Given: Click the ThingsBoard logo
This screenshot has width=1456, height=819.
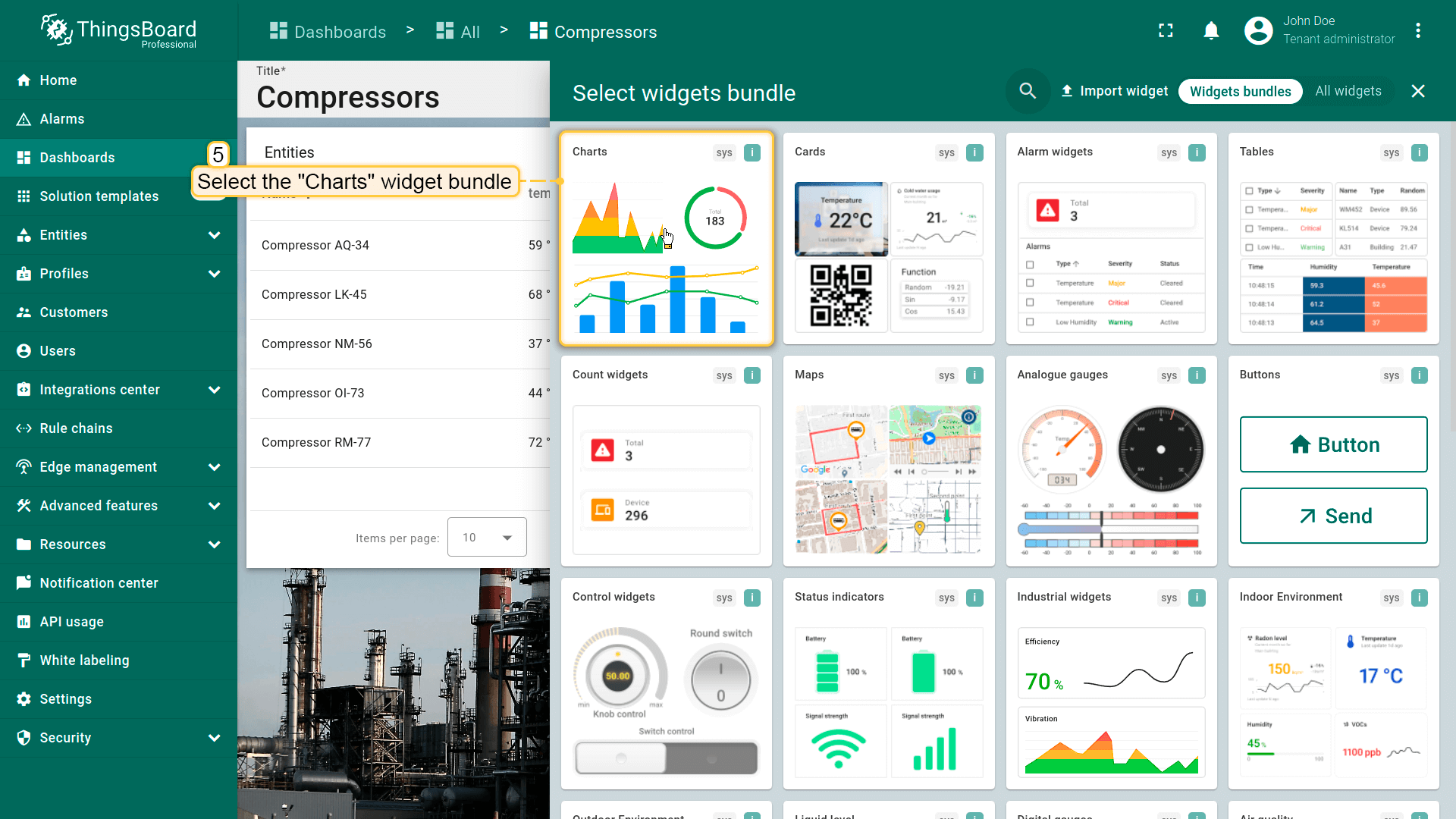Looking at the screenshot, I should click(119, 31).
